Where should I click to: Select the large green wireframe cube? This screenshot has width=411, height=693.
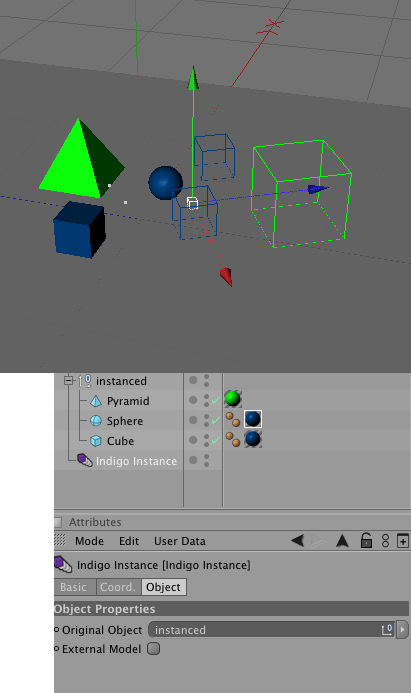click(x=302, y=194)
